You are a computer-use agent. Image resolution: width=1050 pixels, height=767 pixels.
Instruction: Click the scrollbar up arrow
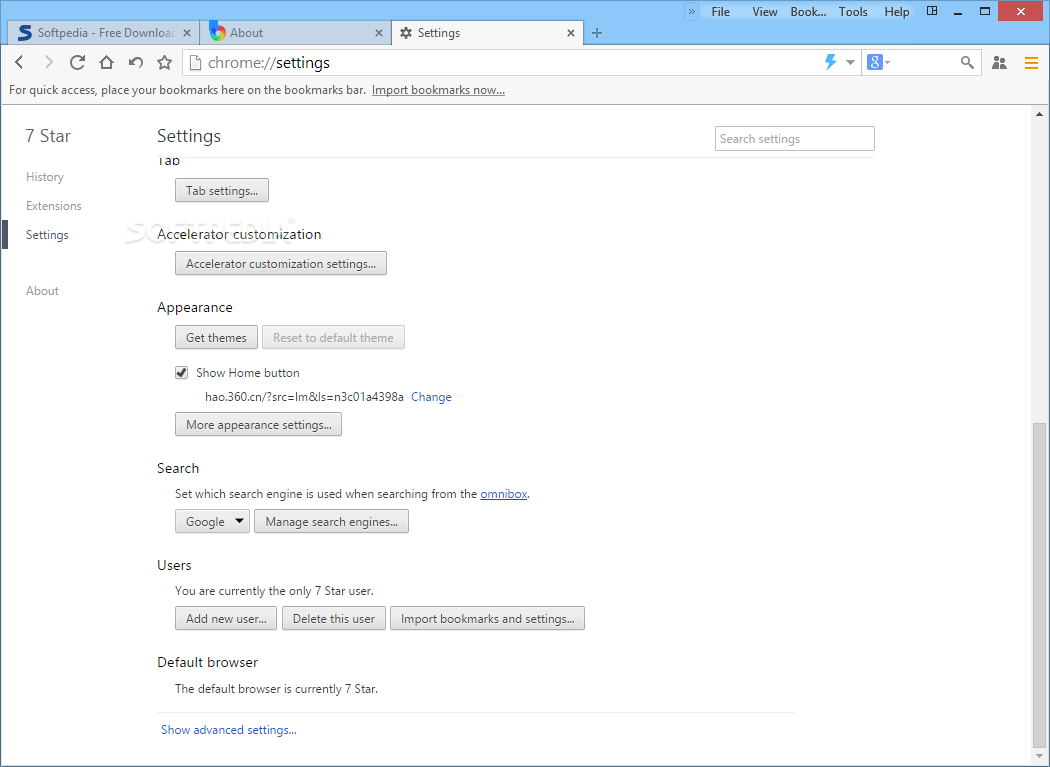point(1039,114)
